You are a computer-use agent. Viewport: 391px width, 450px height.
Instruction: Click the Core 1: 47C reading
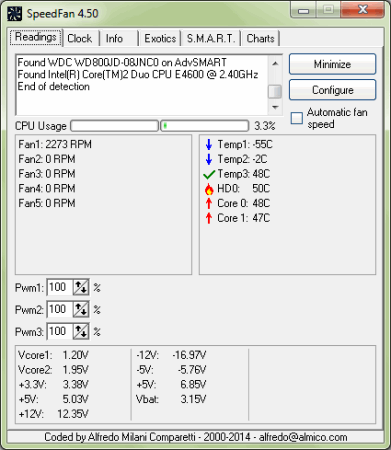(244, 218)
